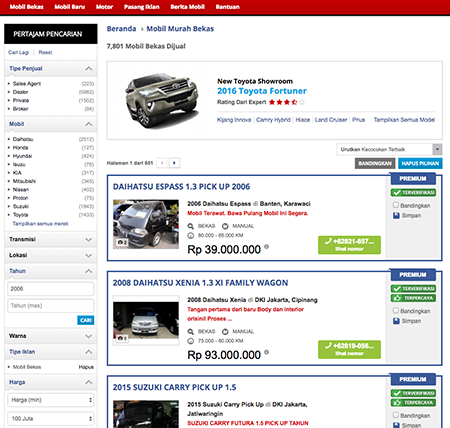Screen dimensions: 450x428
Task: Open 2015 Suzuki Carry Pick Up listing title
Action: [x=174, y=387]
